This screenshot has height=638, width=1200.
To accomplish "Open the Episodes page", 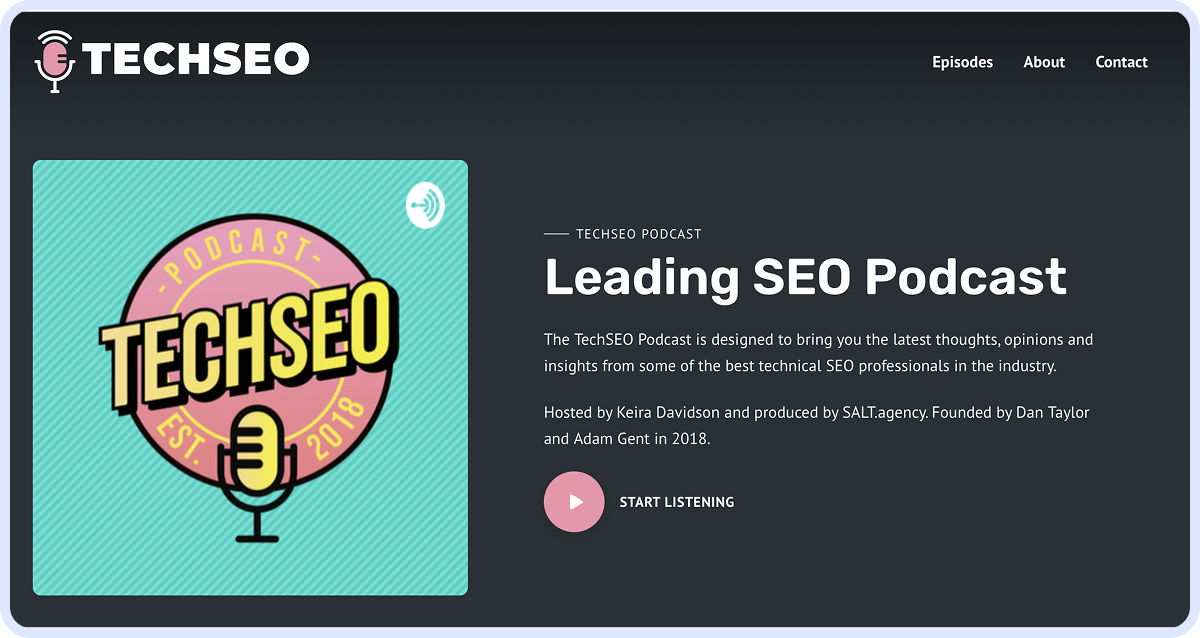I will pyautogui.click(x=962, y=62).
